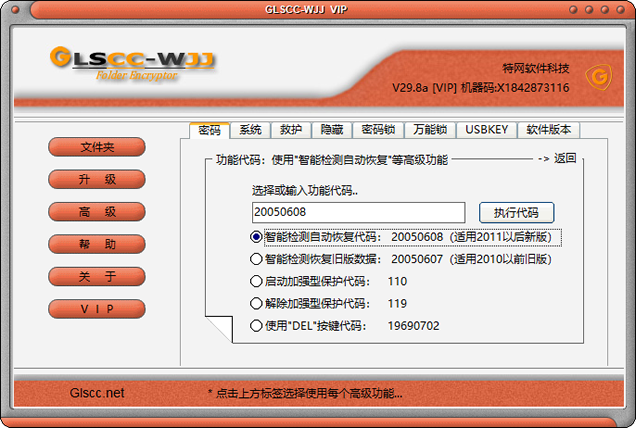This screenshot has width=636, height=428.
Task: Choose 解除加强型保护代码 119 radio option
Action: click(x=329, y=303)
